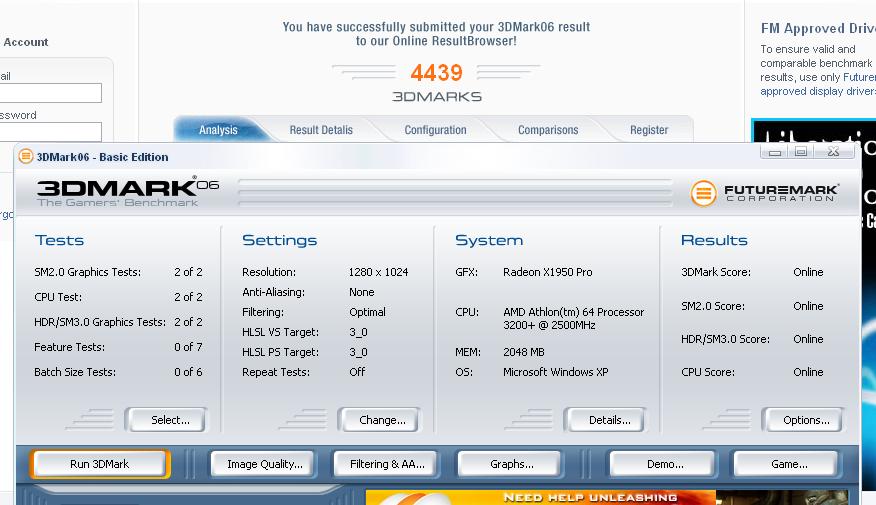
Task: Click the 1280 x 1024 resolution value
Action: tap(378, 272)
